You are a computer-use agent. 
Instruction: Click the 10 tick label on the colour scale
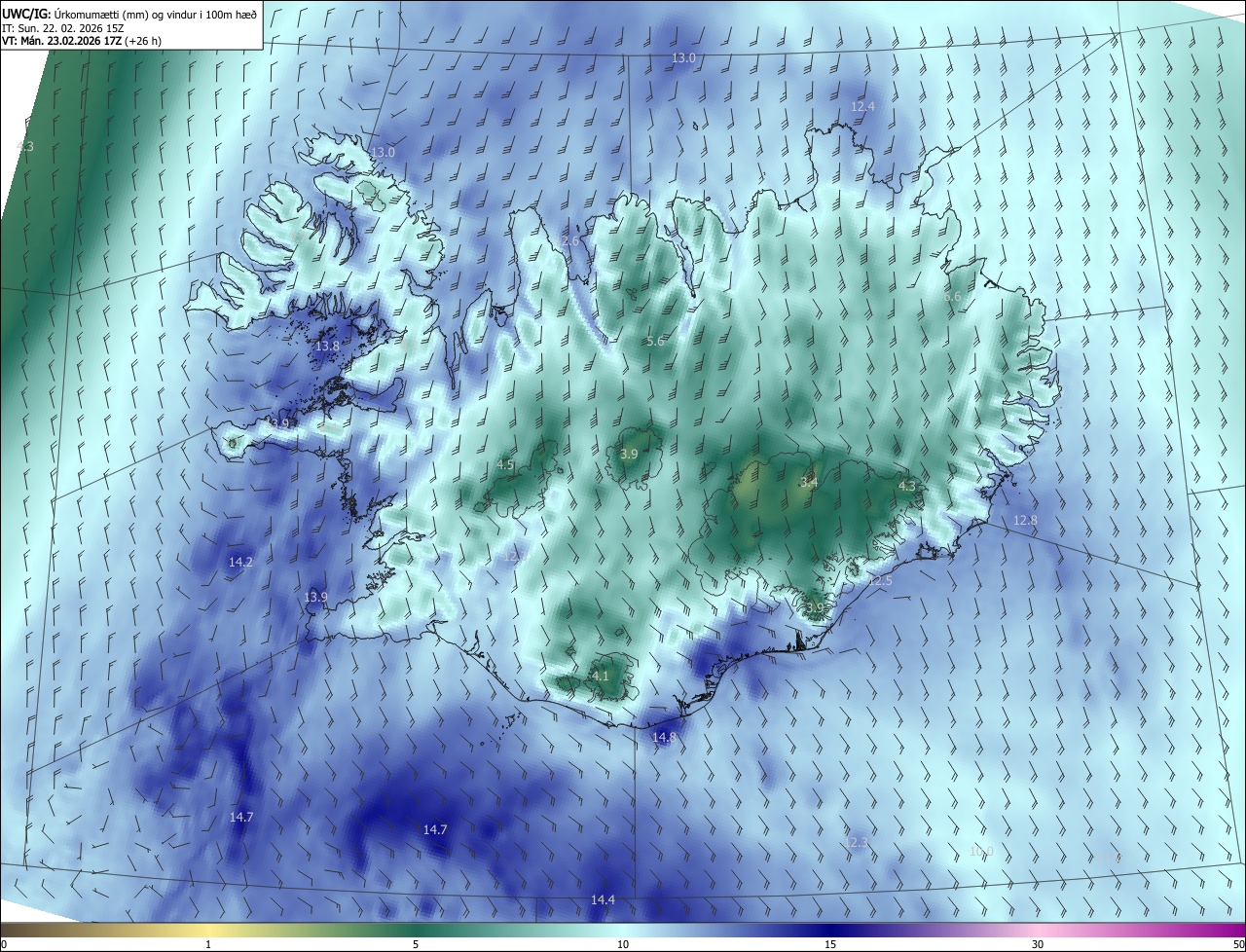pos(623,944)
